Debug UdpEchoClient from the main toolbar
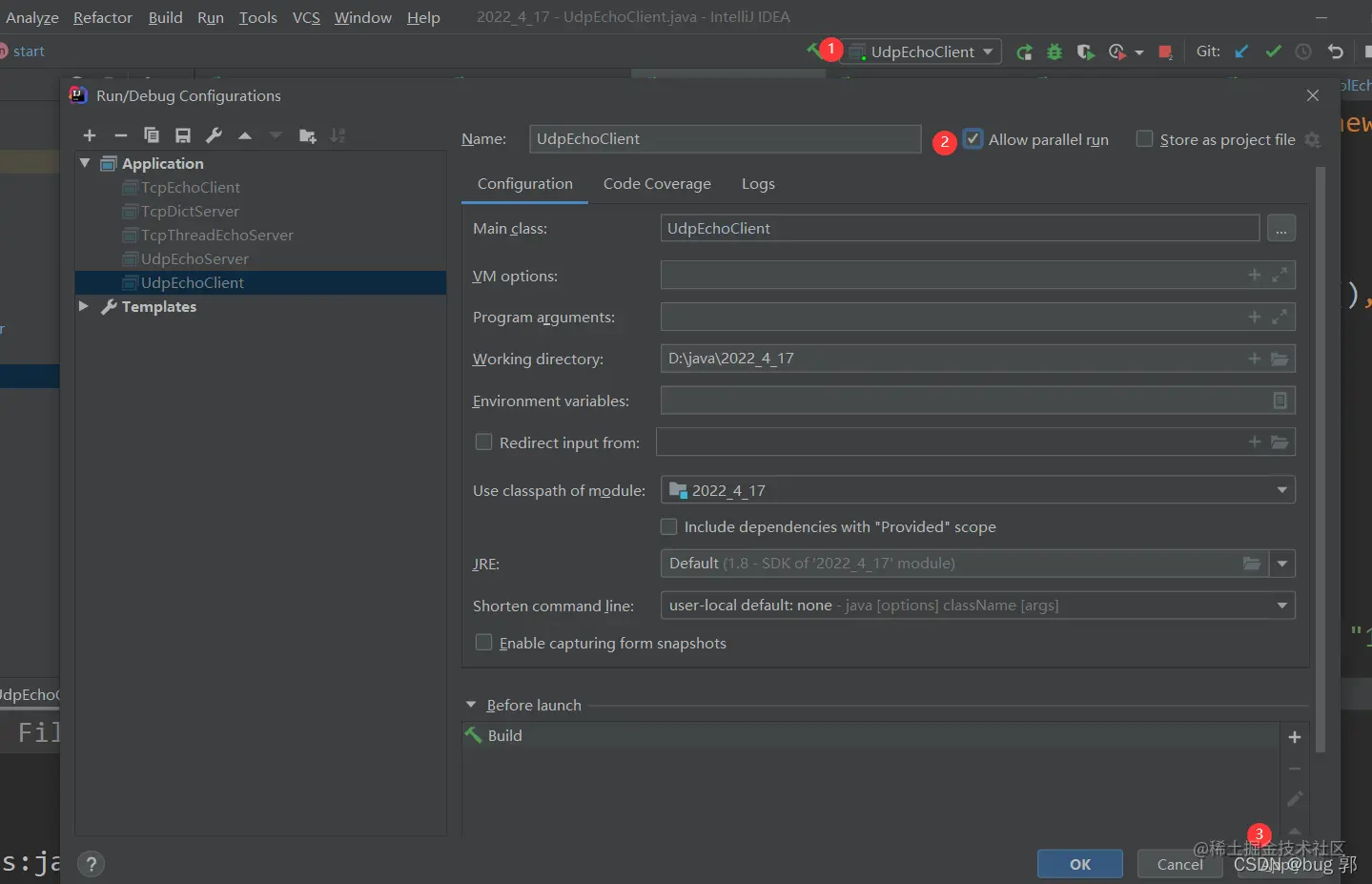Viewport: 1372px width, 884px height. 1055,51
